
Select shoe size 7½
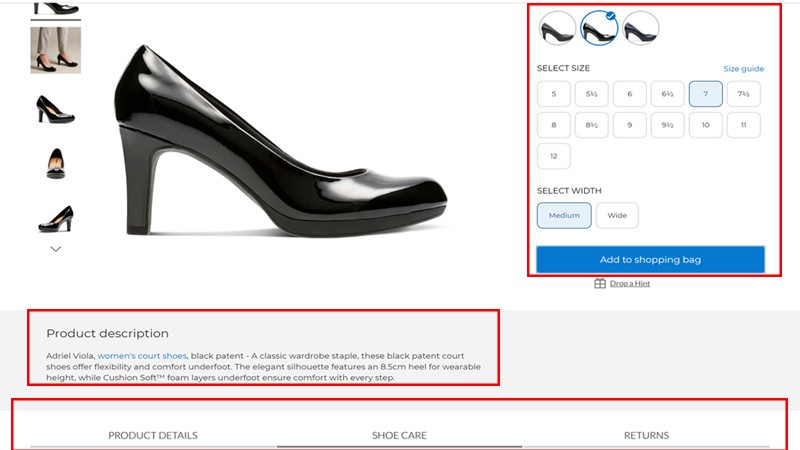coord(743,94)
